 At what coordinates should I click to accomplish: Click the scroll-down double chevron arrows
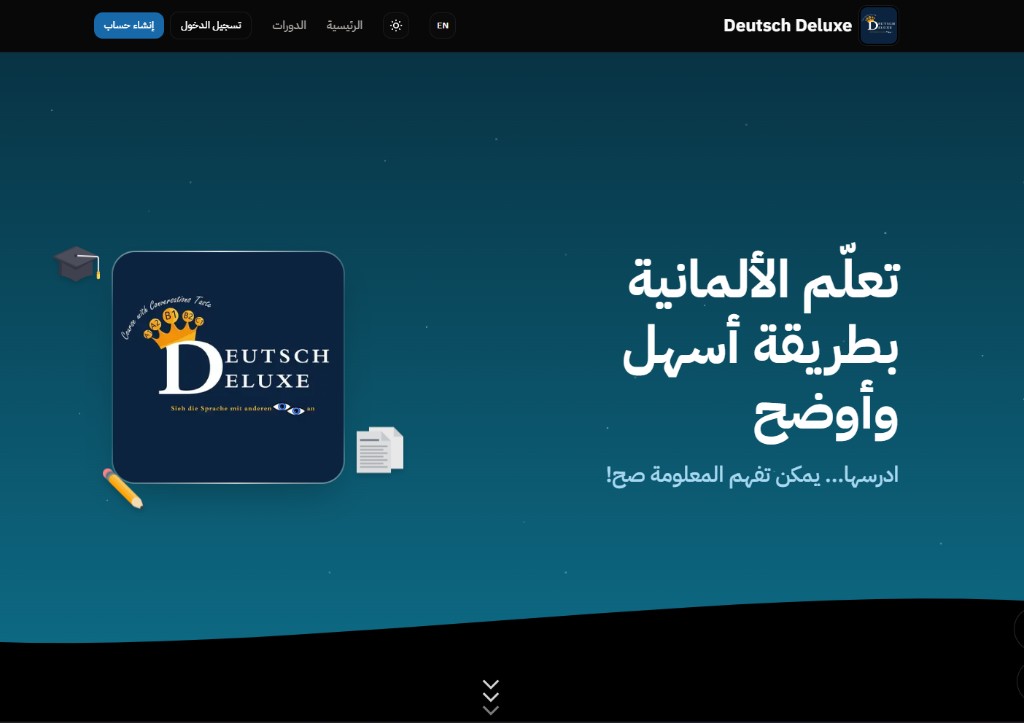[x=490, y=697]
